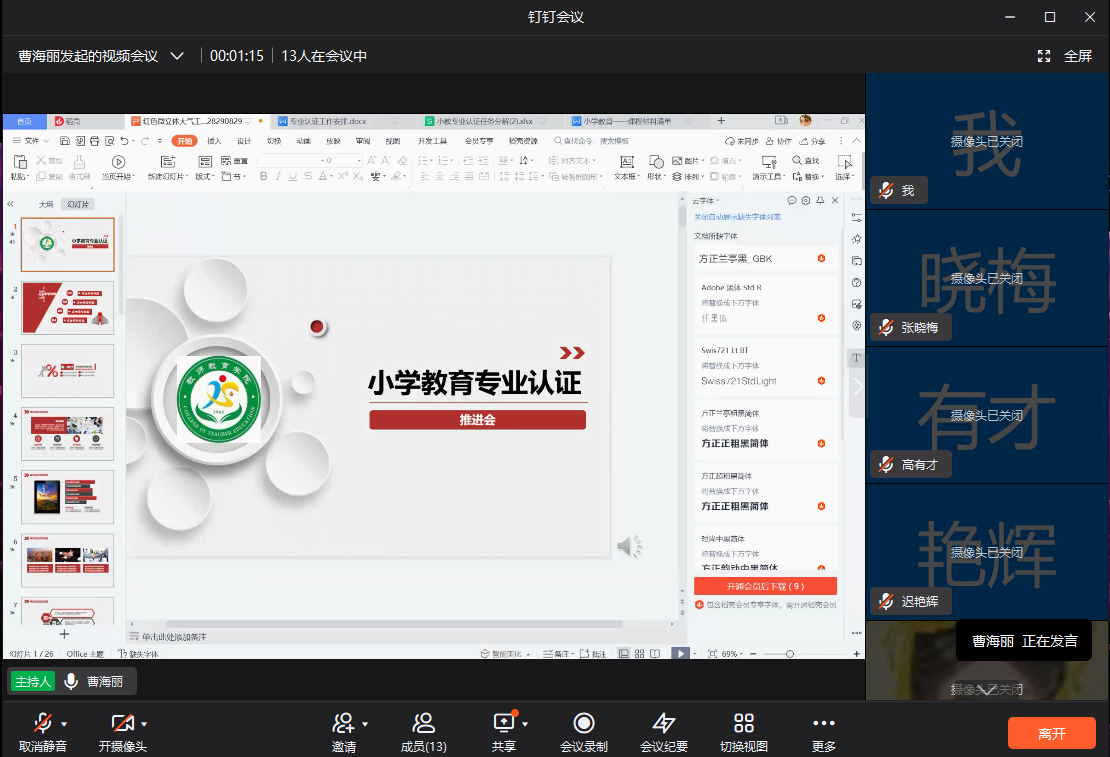Click the 共享 share screen icon
The width and height of the screenshot is (1110, 757).
[503, 723]
